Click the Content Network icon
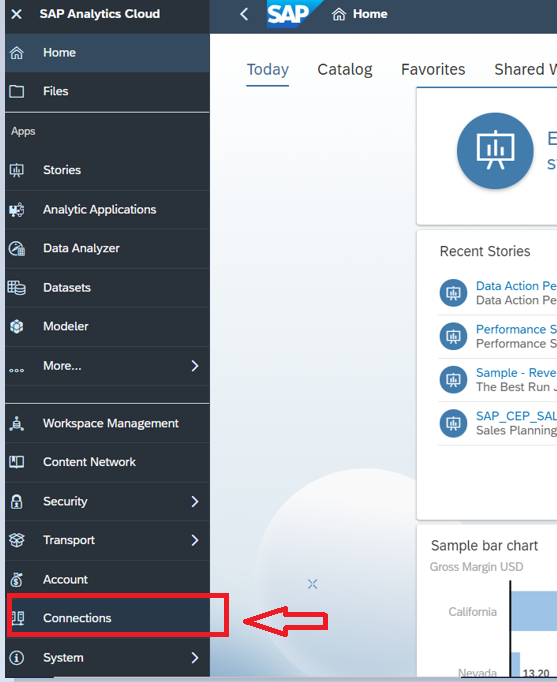The height and width of the screenshot is (682, 557). pos(17,462)
